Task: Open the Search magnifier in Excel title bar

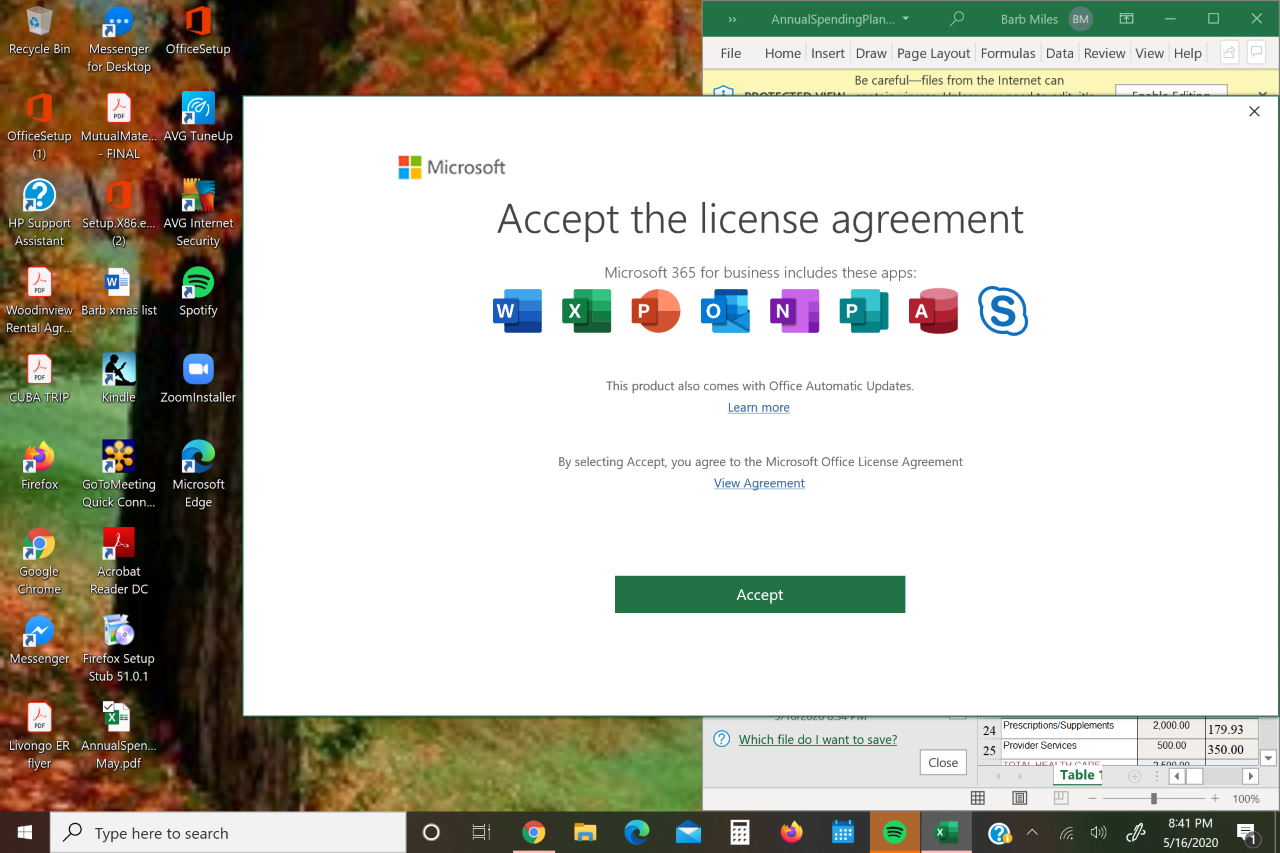Action: point(957,19)
